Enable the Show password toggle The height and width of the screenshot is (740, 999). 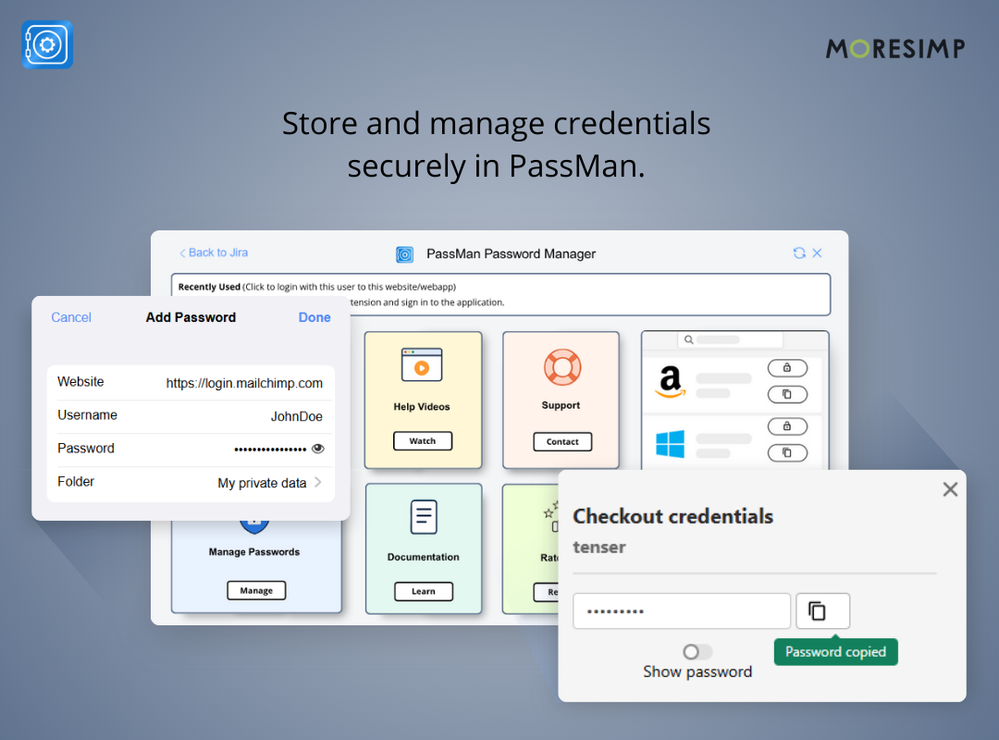click(x=697, y=649)
